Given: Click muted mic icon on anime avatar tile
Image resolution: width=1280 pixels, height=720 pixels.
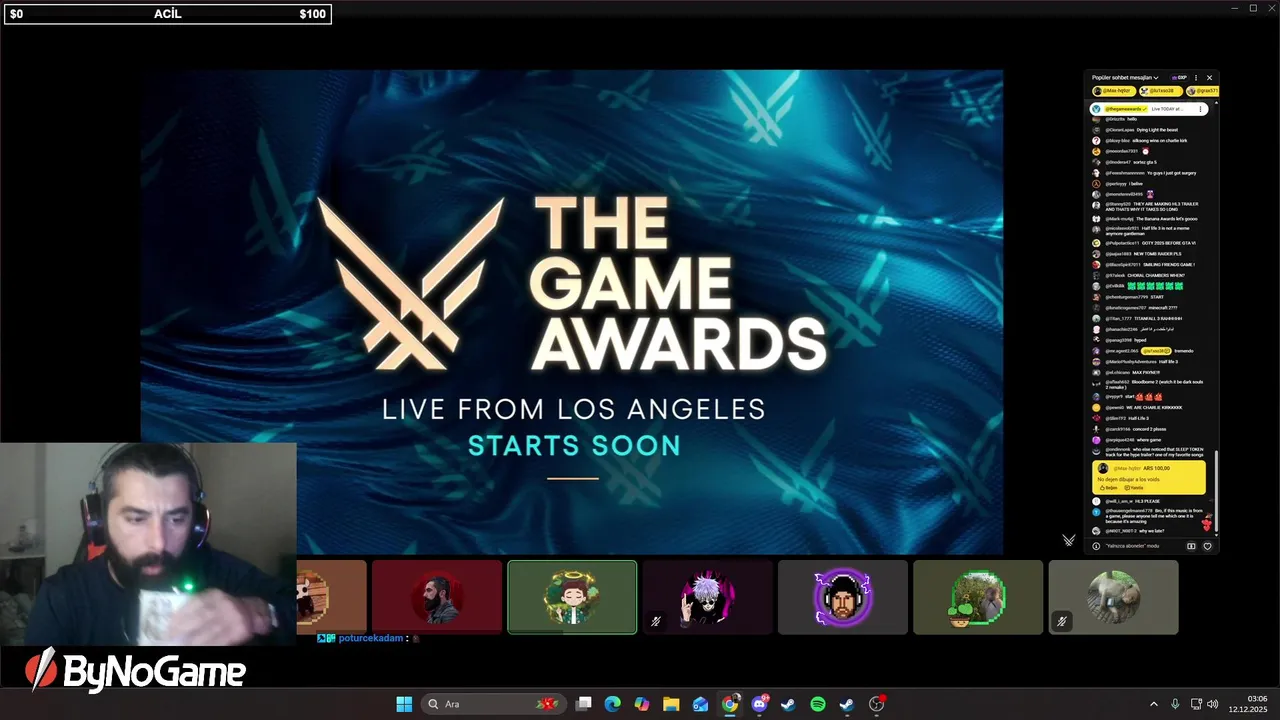Looking at the screenshot, I should click(656, 621).
